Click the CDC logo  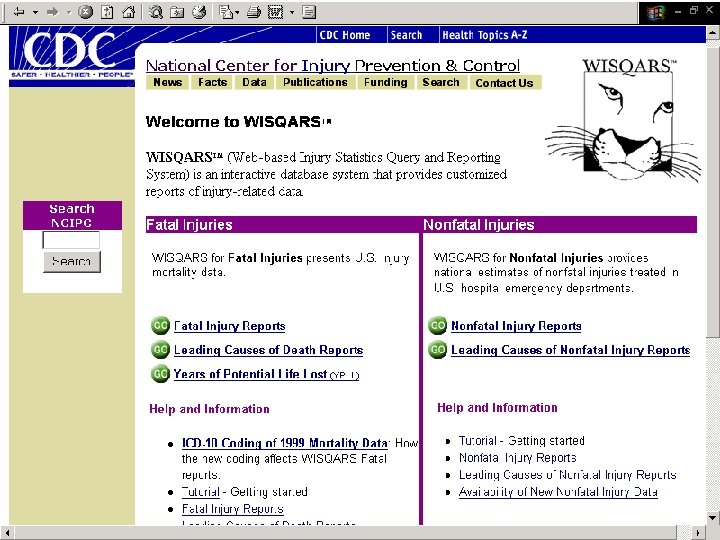coord(72,55)
